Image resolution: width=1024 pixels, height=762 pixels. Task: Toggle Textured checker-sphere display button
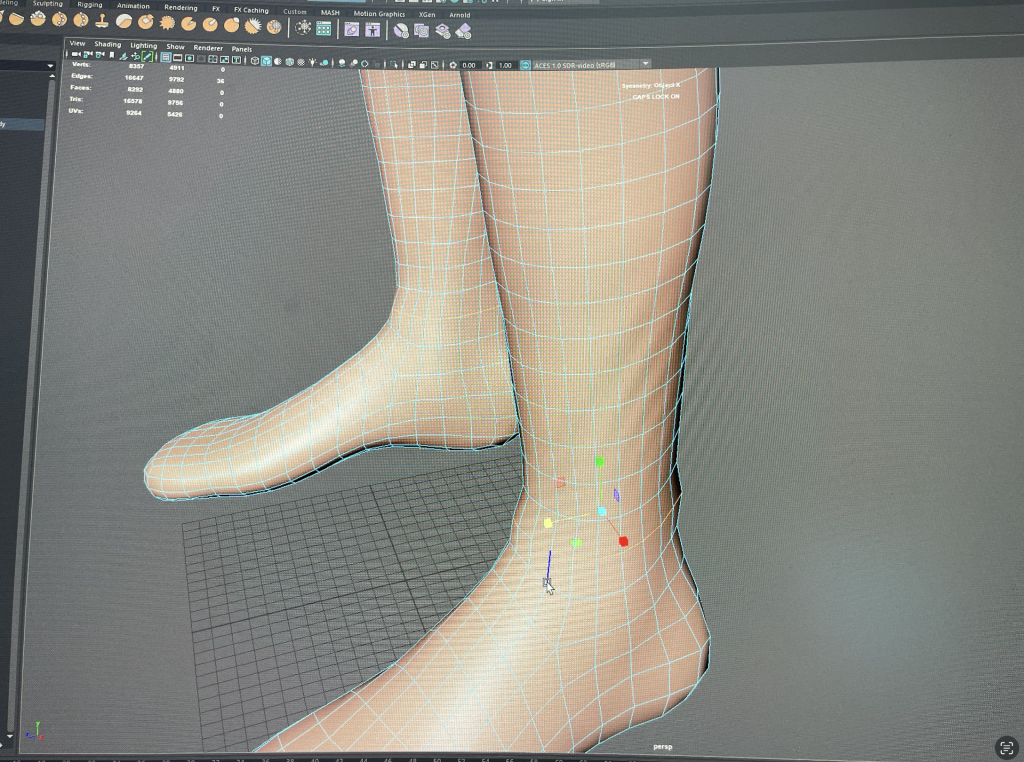(x=300, y=62)
